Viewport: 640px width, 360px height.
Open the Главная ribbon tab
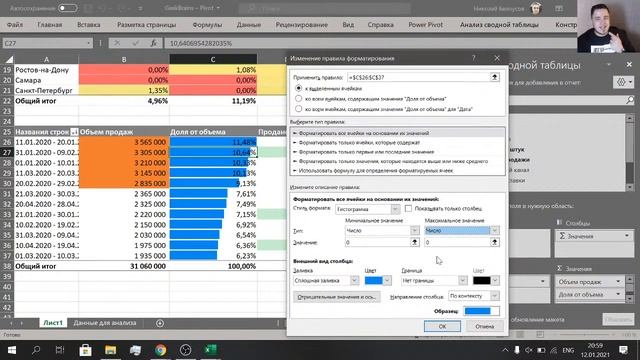[x=50, y=25]
